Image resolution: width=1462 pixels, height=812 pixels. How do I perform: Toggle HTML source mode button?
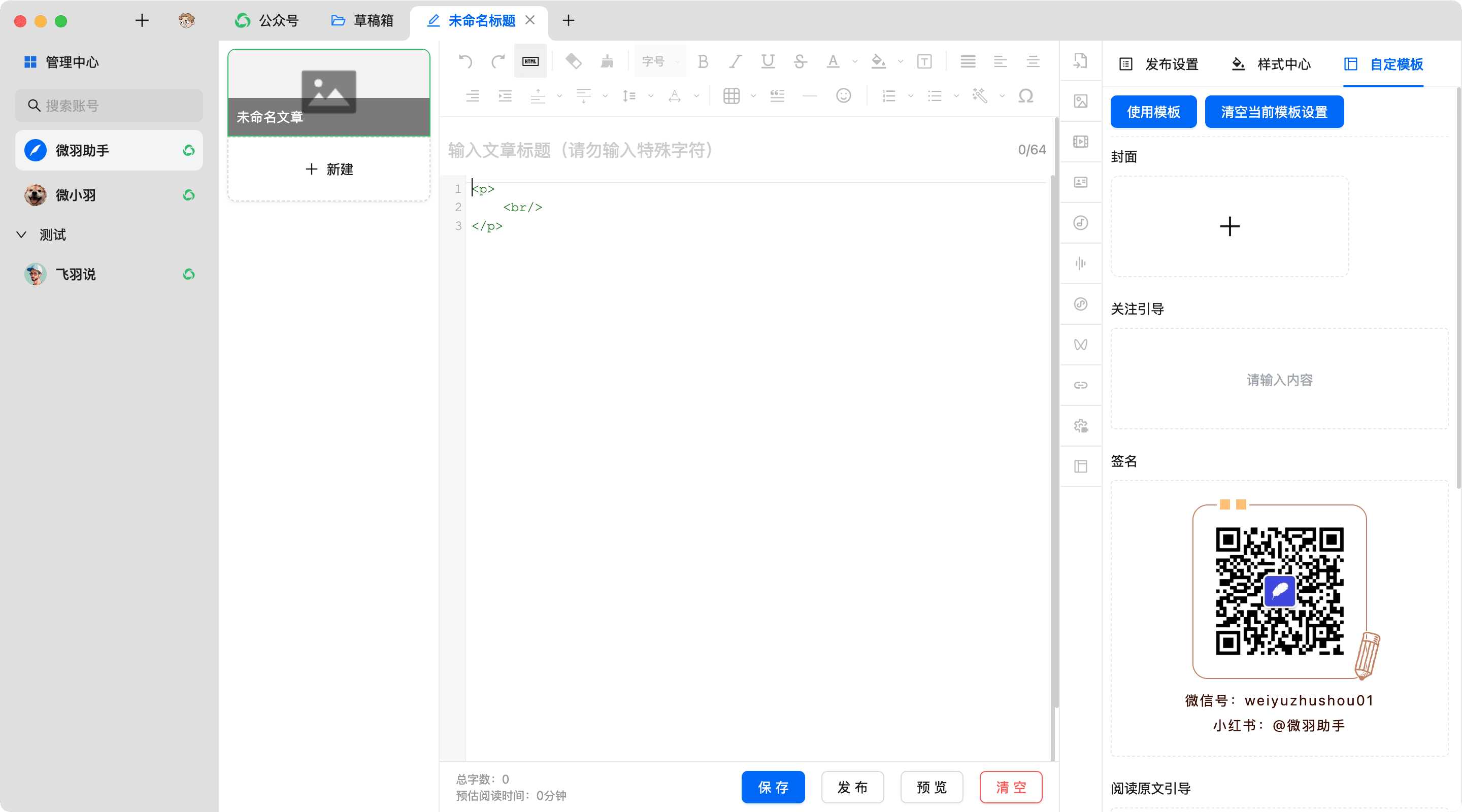pos(530,61)
